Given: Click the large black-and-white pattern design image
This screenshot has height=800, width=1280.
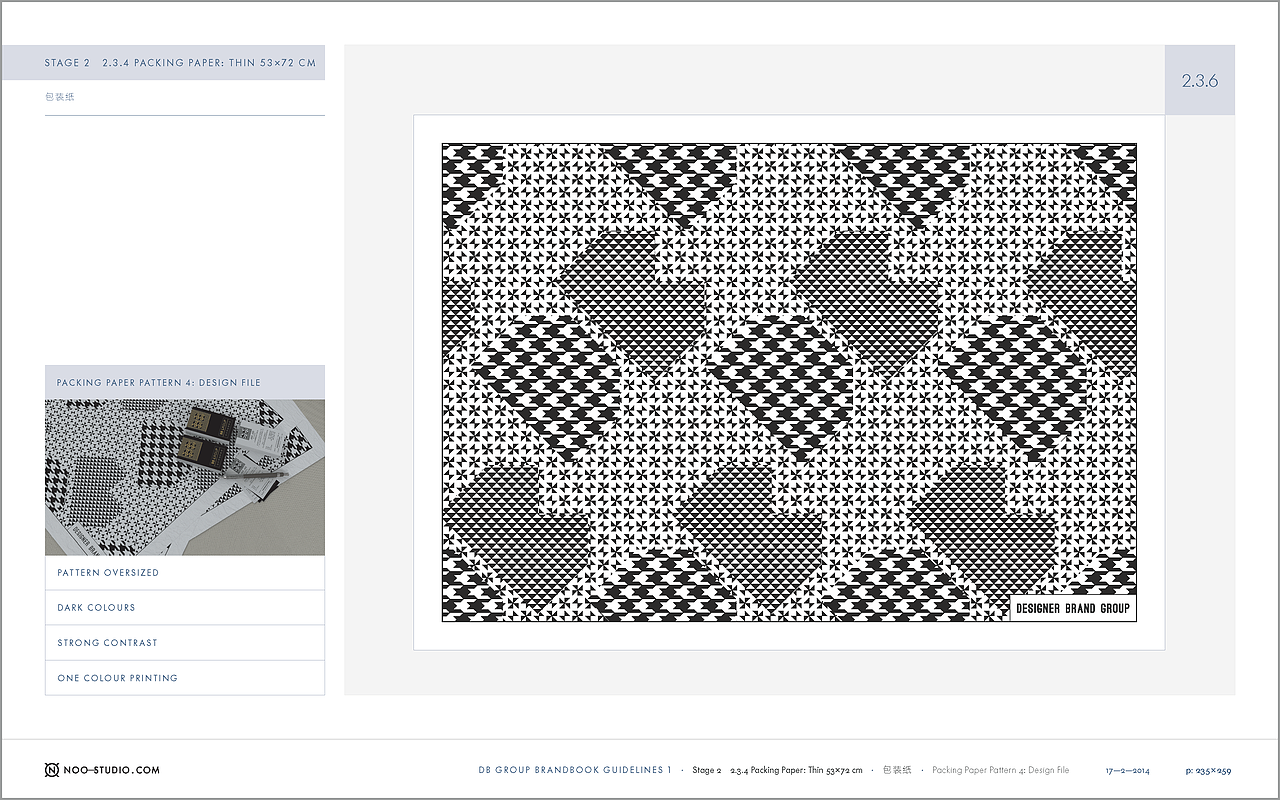Looking at the screenshot, I should (789, 382).
